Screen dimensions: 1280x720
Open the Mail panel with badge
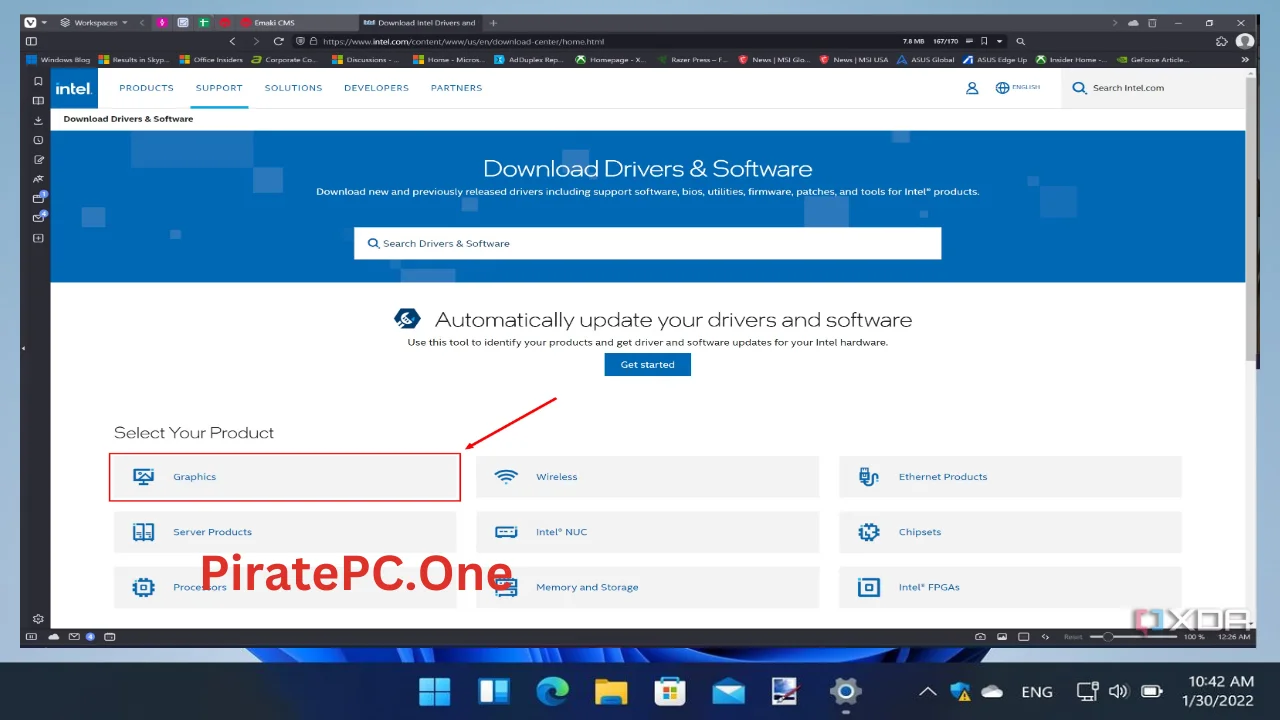(x=38, y=218)
